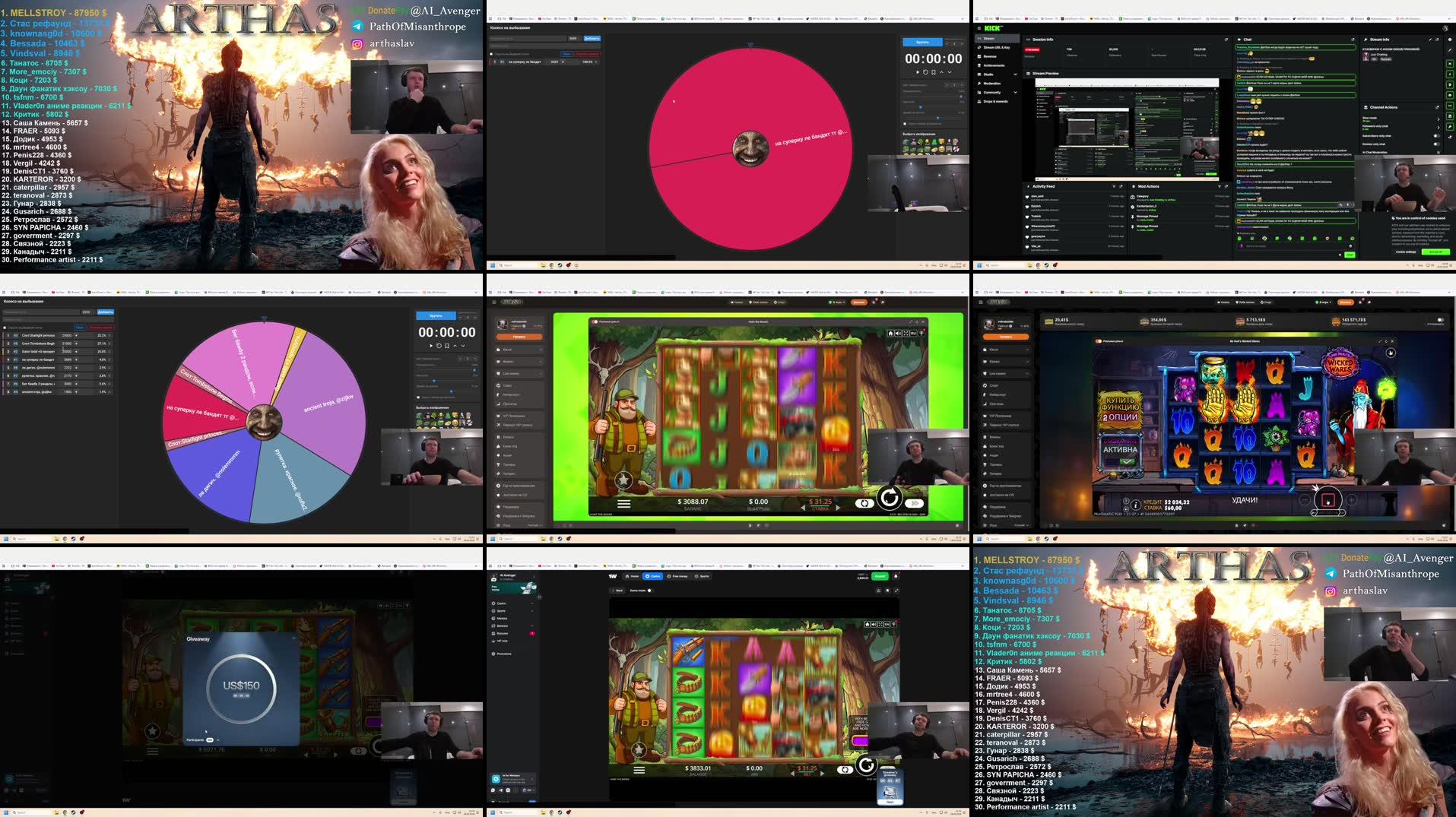The width and height of the screenshot is (1456, 817).
Task: Open Slow mode options in Channel Actions
Action: point(1439,119)
